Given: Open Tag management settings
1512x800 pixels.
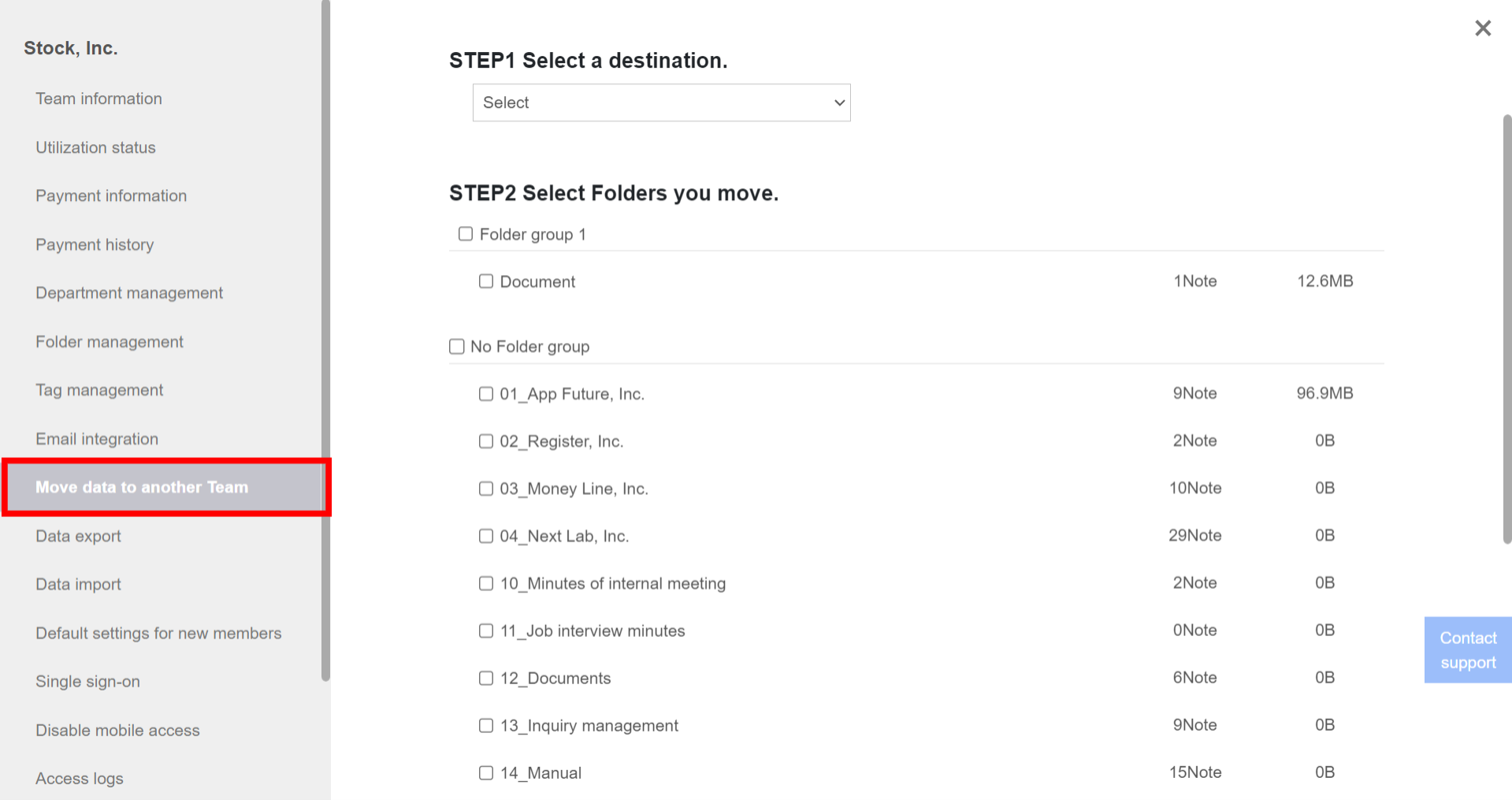Looking at the screenshot, I should click(99, 389).
